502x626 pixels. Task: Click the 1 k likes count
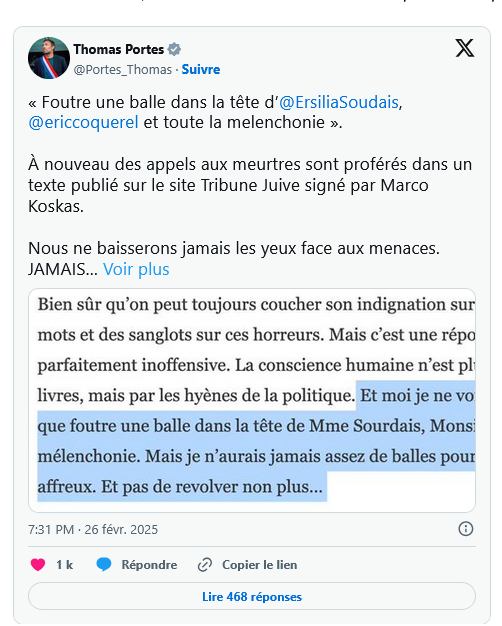pos(64,565)
